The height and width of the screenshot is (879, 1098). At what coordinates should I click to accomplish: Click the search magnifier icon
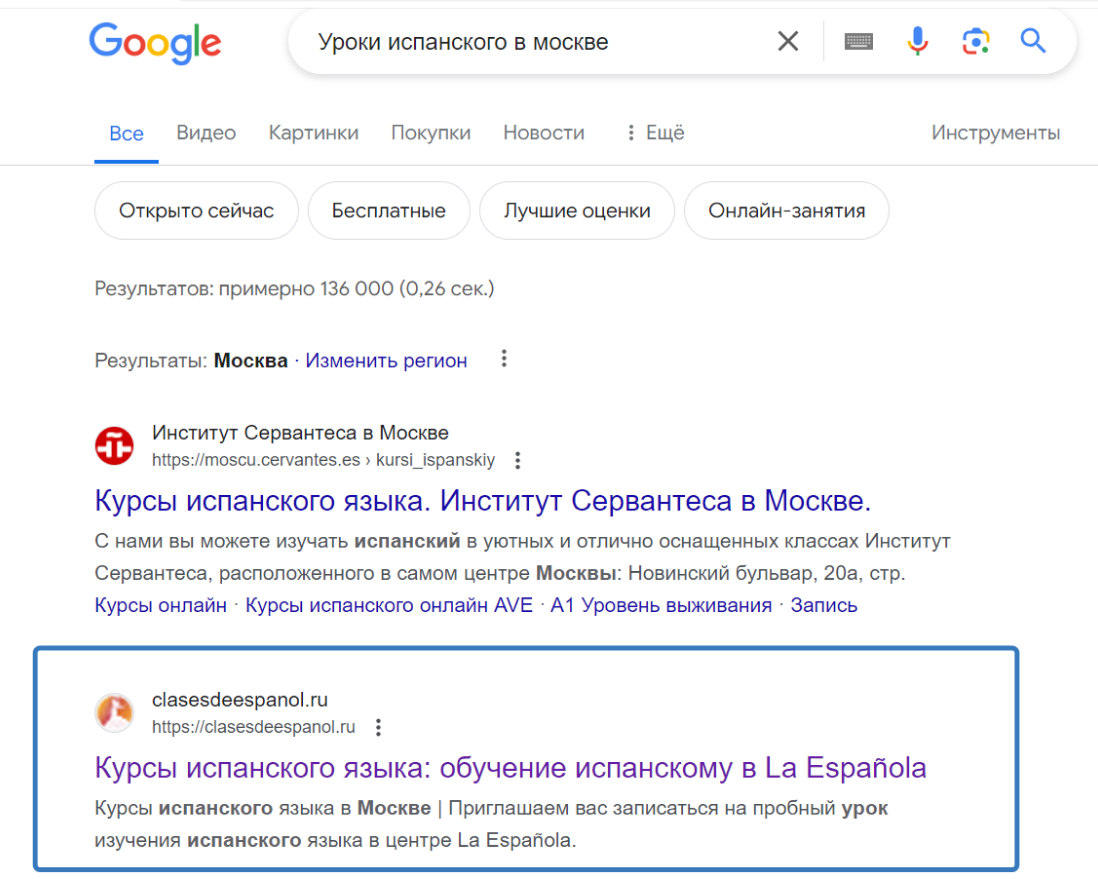pos(1032,41)
